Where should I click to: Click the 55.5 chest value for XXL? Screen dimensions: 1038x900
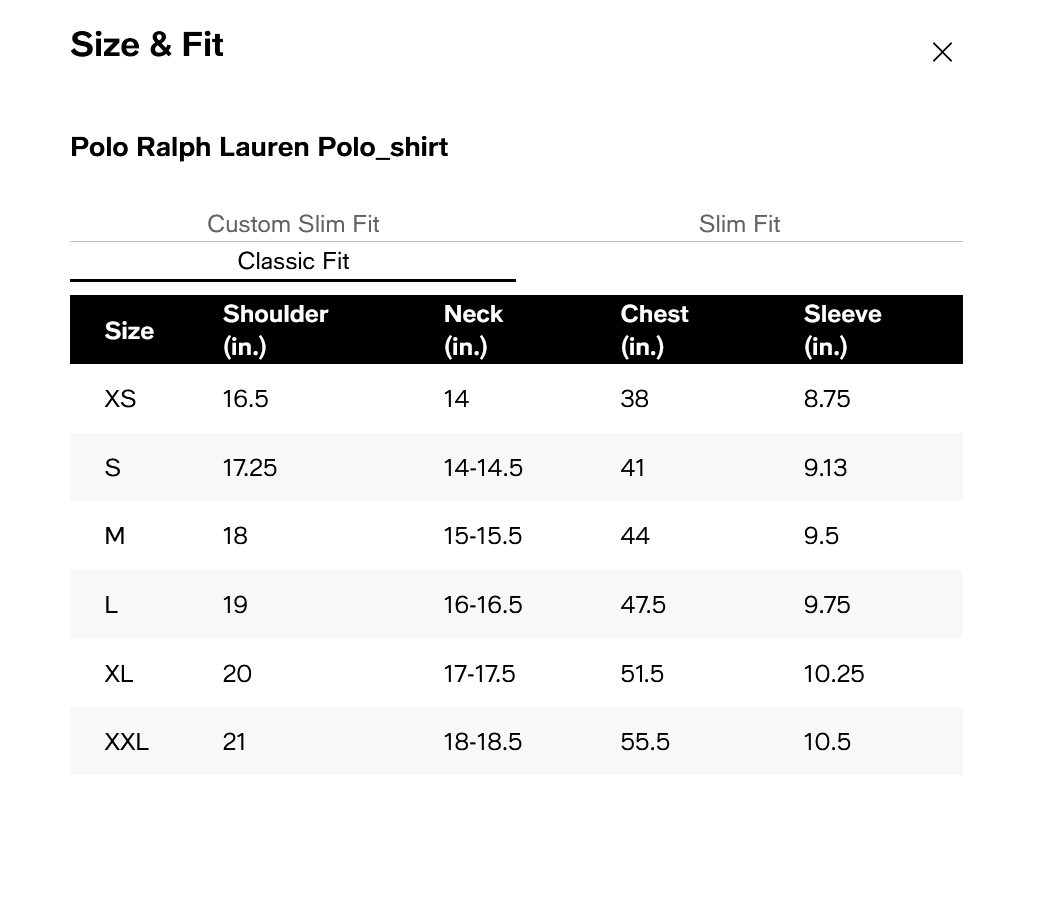pos(645,742)
